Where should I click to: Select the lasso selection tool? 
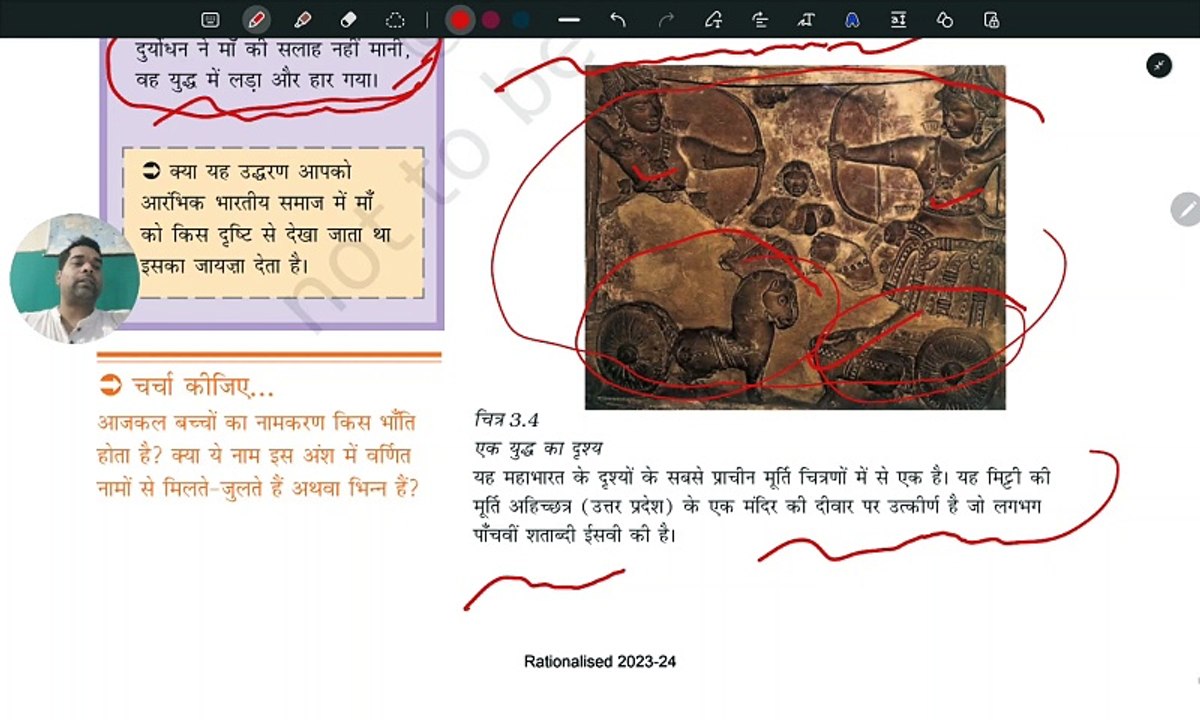coord(395,19)
